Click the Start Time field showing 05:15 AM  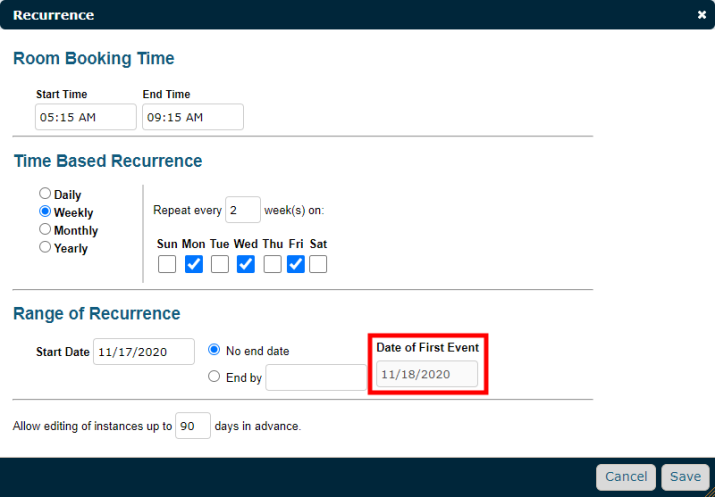coord(86,117)
